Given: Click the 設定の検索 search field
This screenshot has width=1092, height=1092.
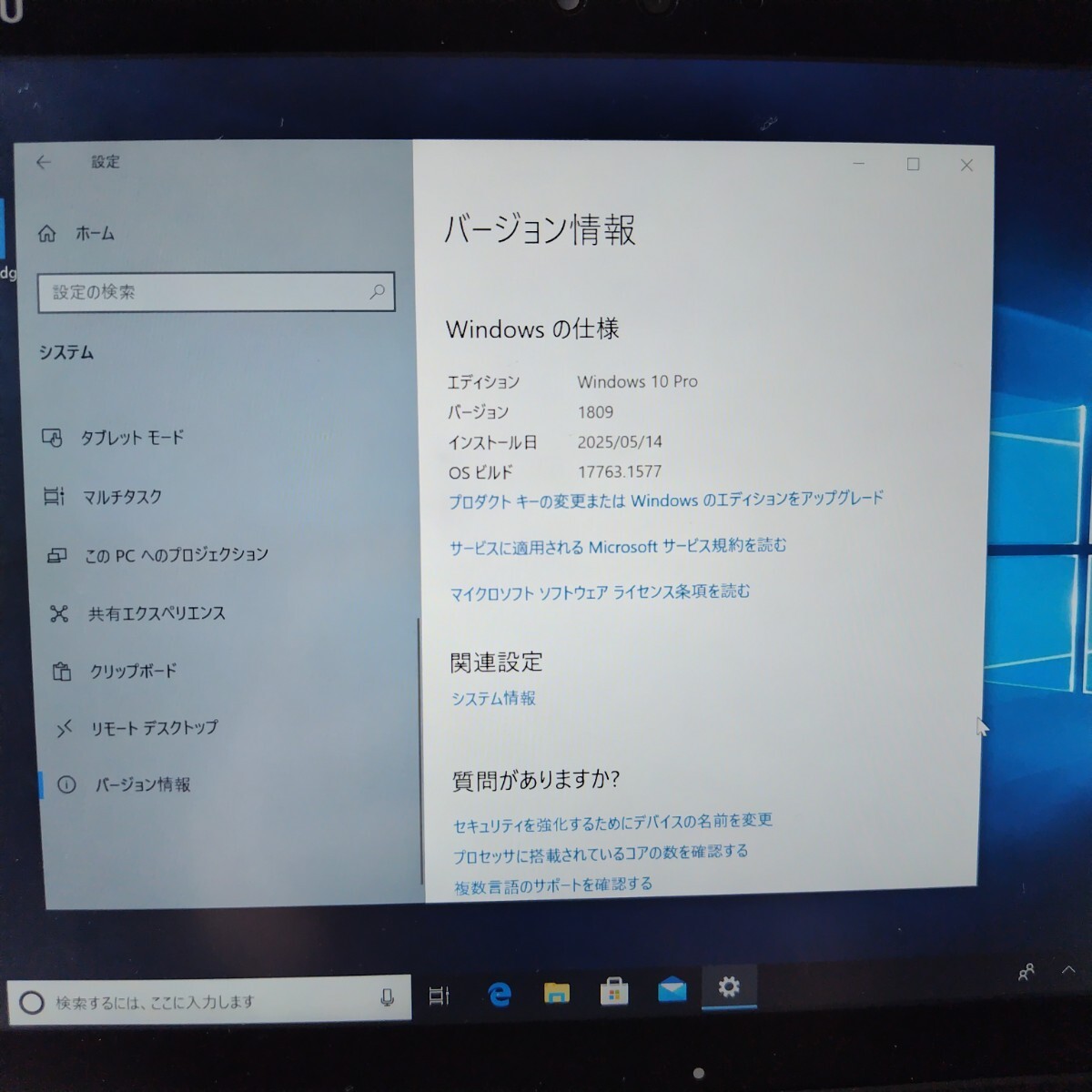Looking at the screenshot, I should 216,292.
